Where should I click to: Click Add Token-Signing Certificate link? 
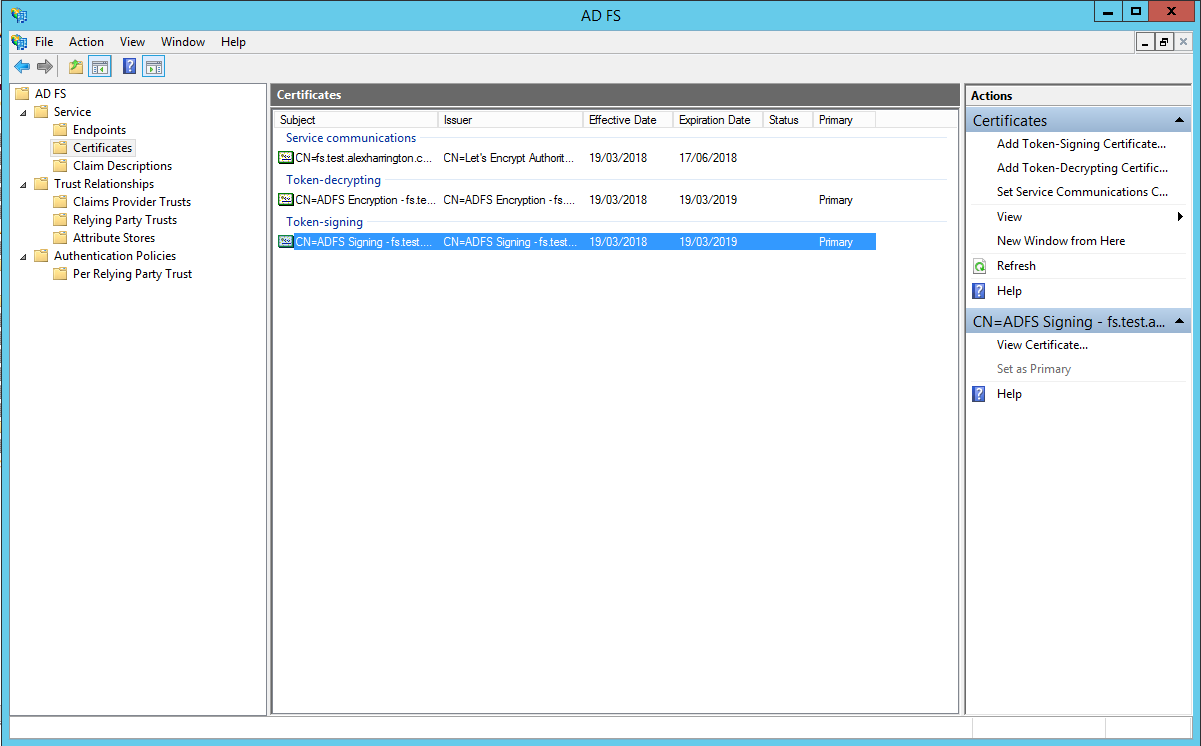tap(1081, 144)
